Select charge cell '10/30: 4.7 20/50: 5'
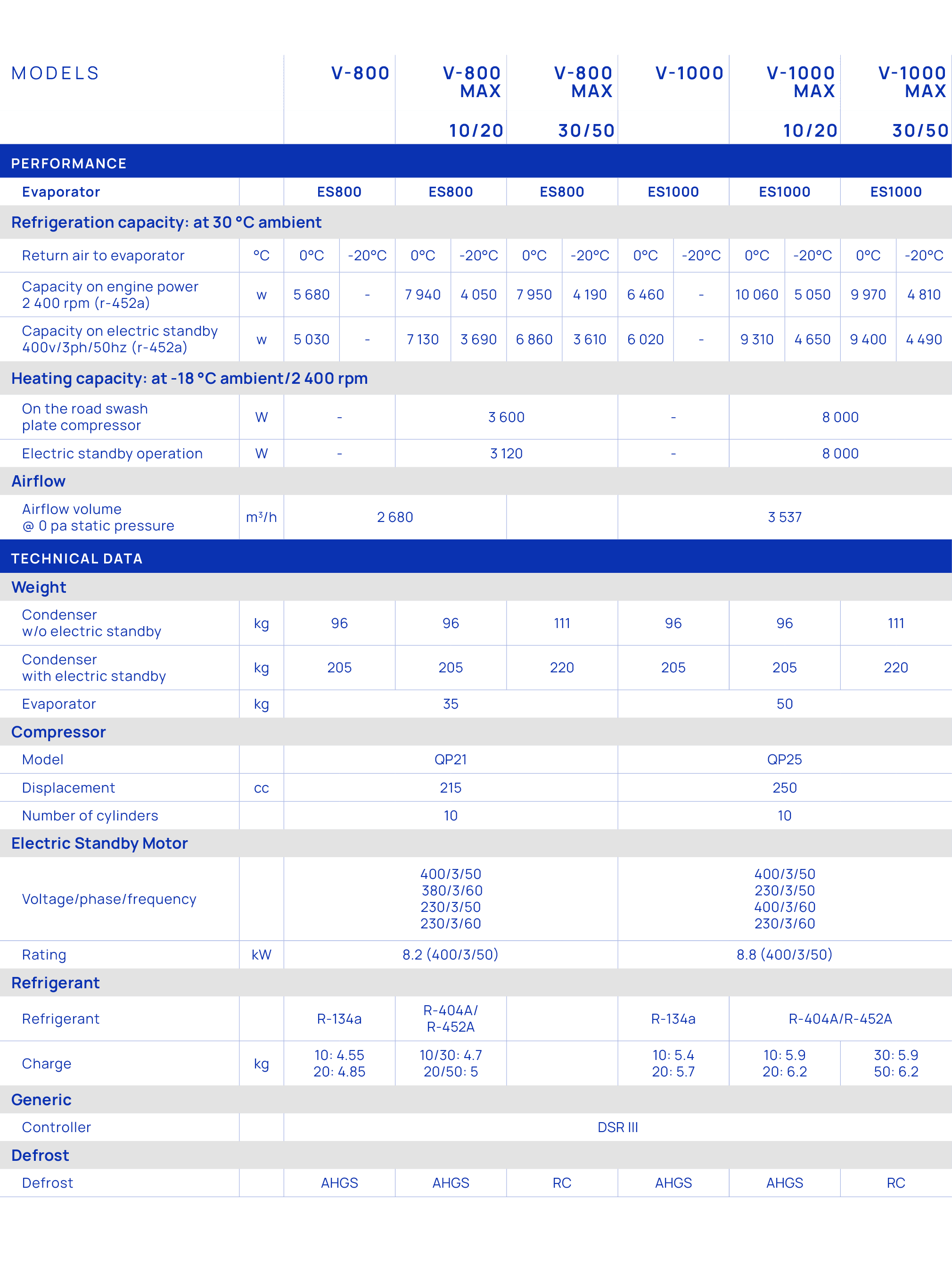Image resolution: width=952 pixels, height=1282 pixels. pos(450,1064)
